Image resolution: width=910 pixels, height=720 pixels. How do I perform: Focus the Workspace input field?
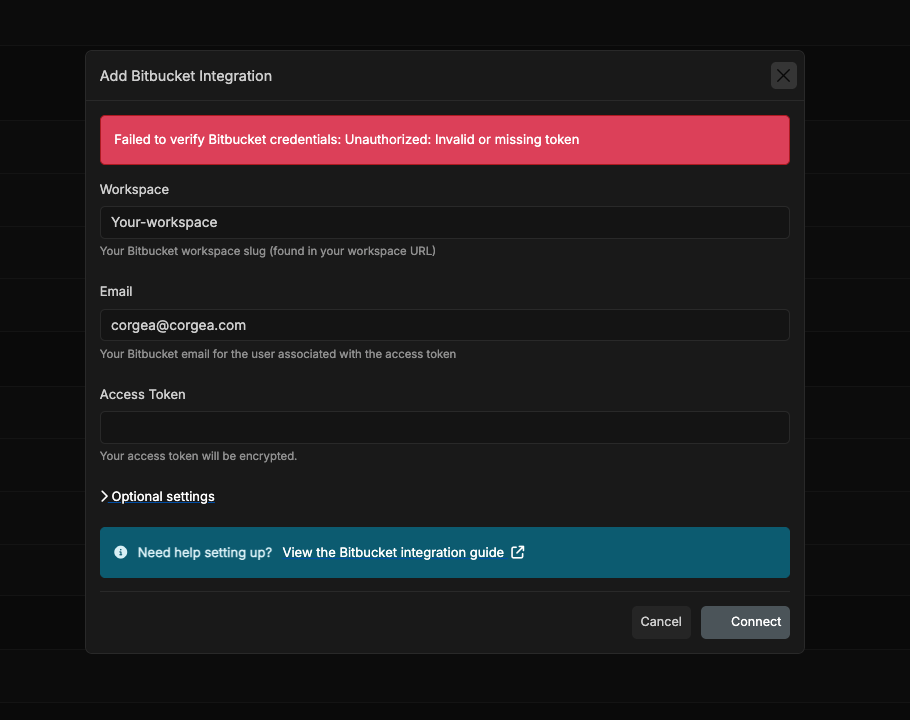click(445, 222)
